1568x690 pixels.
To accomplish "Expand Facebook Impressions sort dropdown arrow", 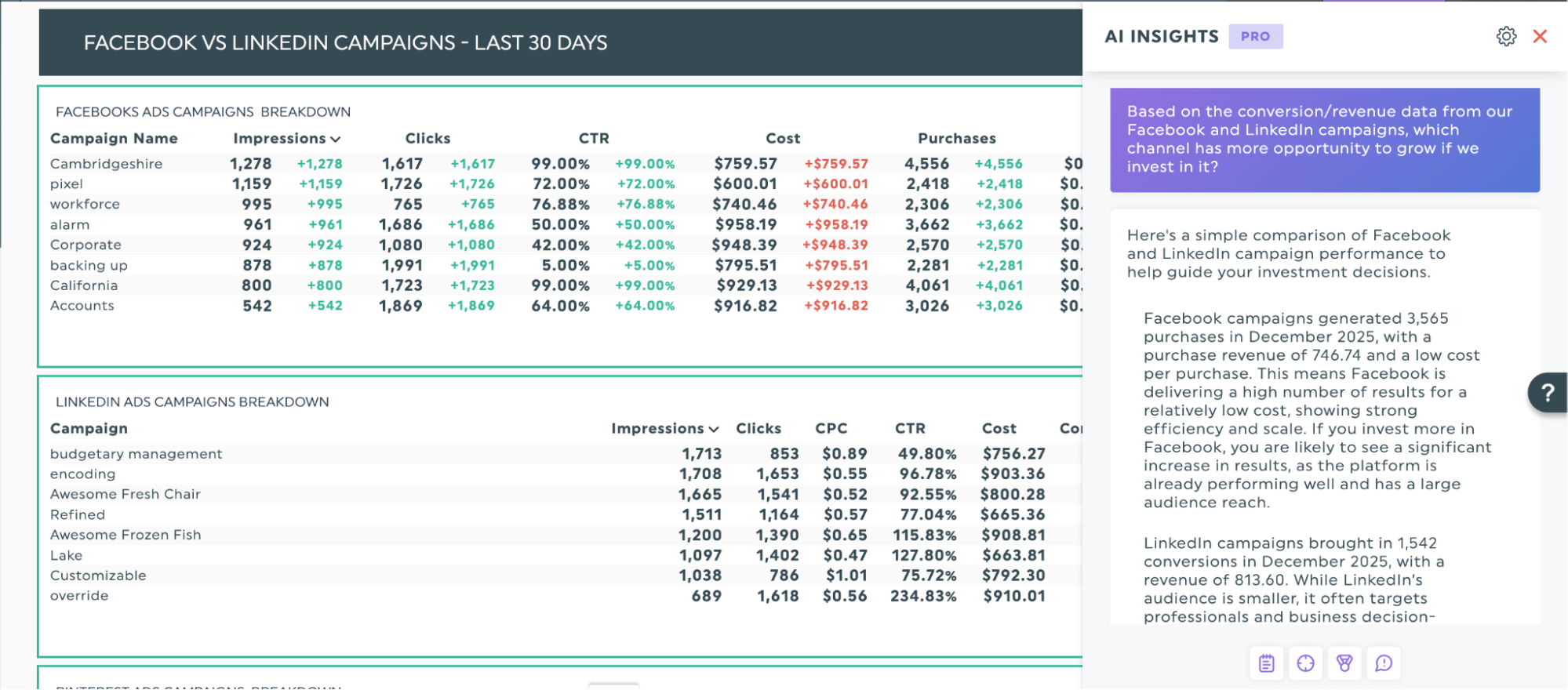I will coord(336,139).
